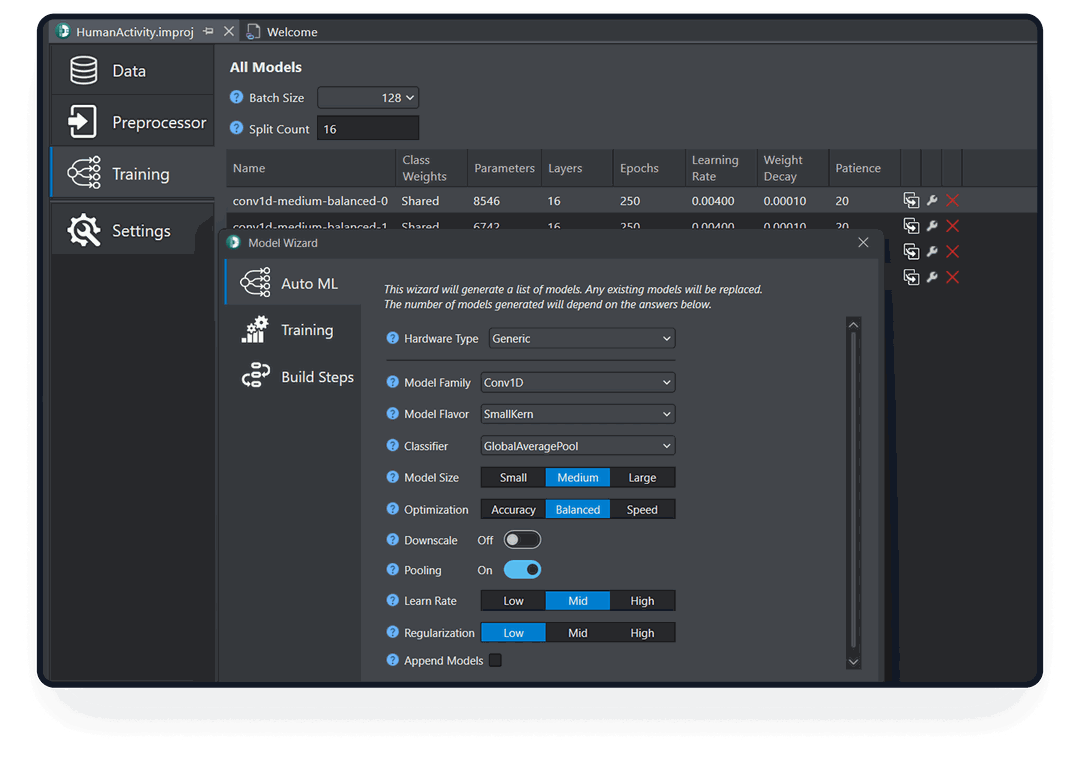Viewport: 1080px width, 763px height.
Task: Turn off the Pooling toggle
Action: [522, 570]
